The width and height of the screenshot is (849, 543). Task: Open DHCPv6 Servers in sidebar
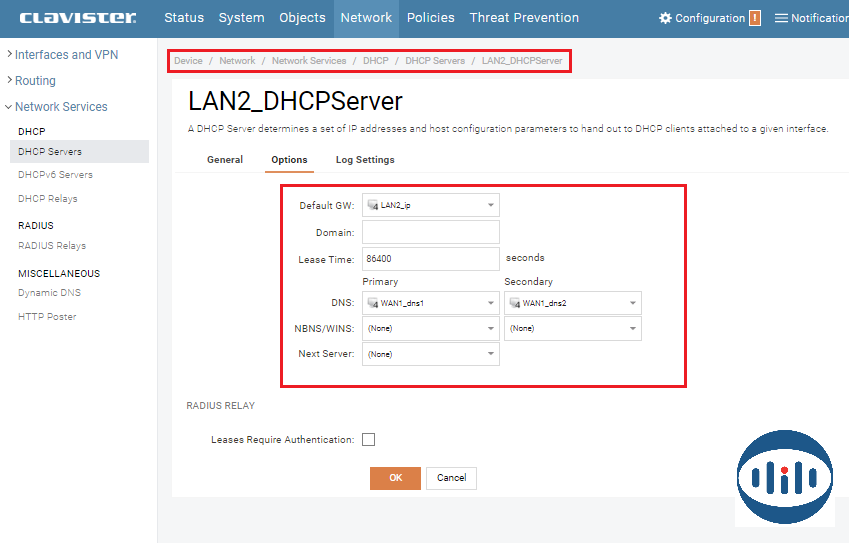point(55,175)
